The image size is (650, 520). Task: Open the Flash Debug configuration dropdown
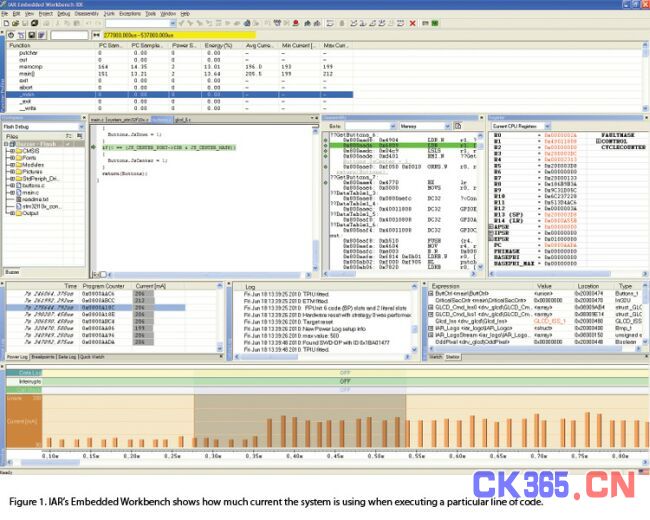coord(81,127)
